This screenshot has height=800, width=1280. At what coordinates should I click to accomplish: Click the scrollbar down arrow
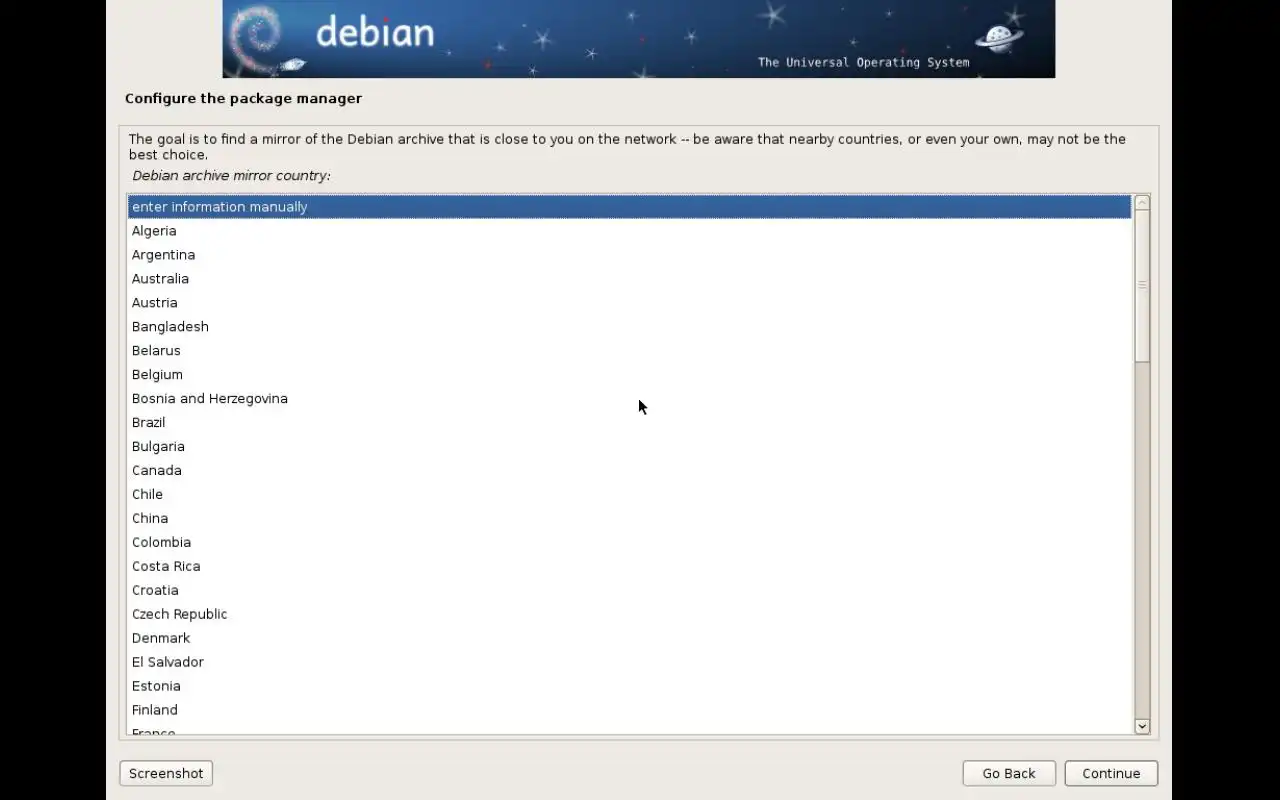pyautogui.click(x=1142, y=727)
